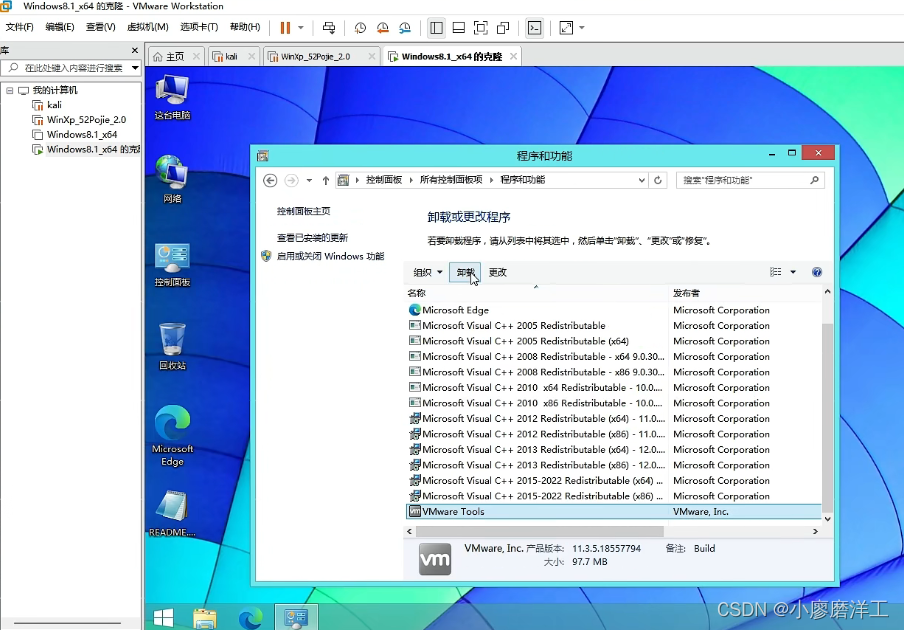
Task: Click the 卸载 button
Action: (x=465, y=272)
